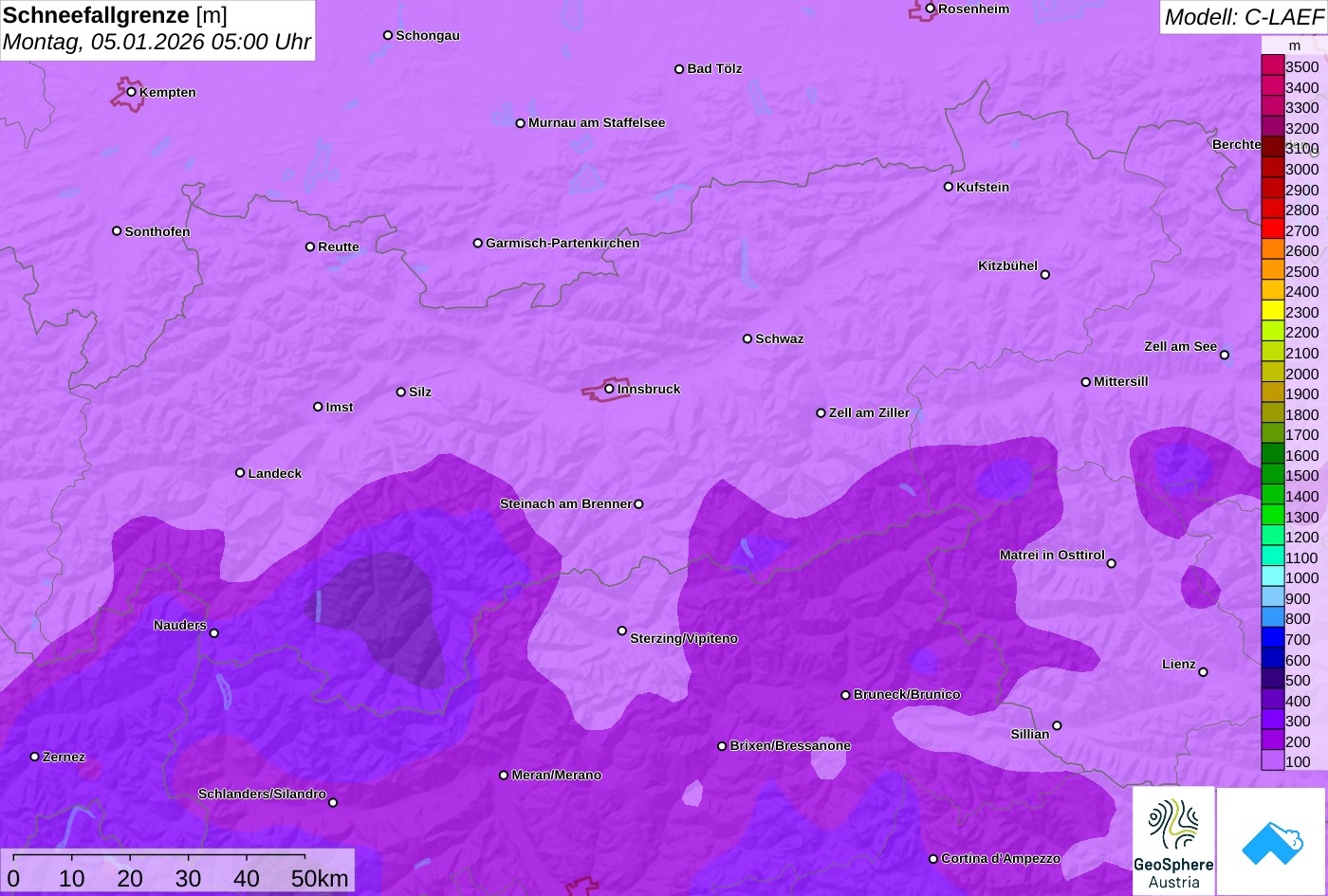Image resolution: width=1328 pixels, height=896 pixels.
Task: Click the 700 m blue legend swatch
Action: 1272,639
